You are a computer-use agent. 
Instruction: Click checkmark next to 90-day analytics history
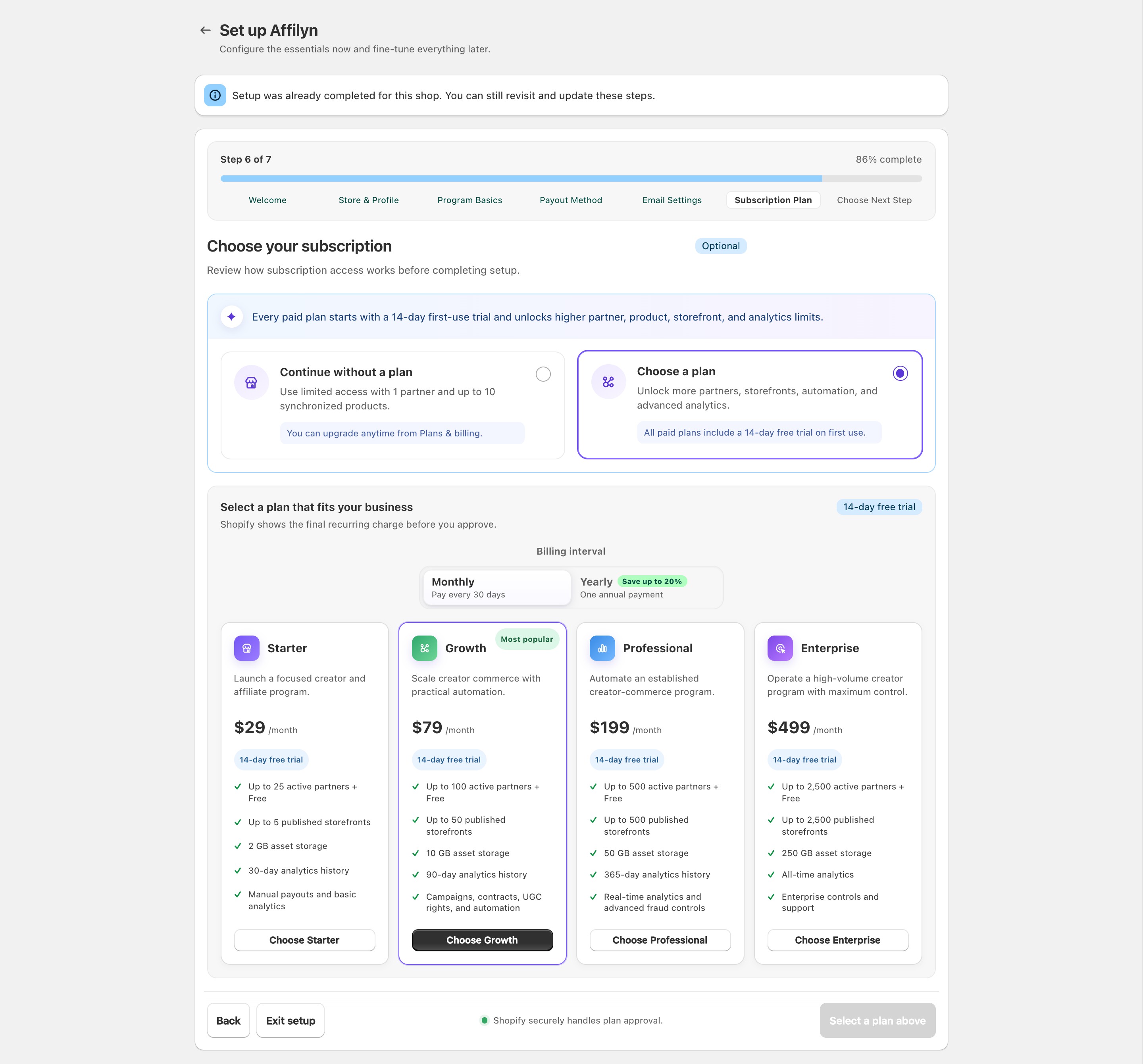(416, 874)
